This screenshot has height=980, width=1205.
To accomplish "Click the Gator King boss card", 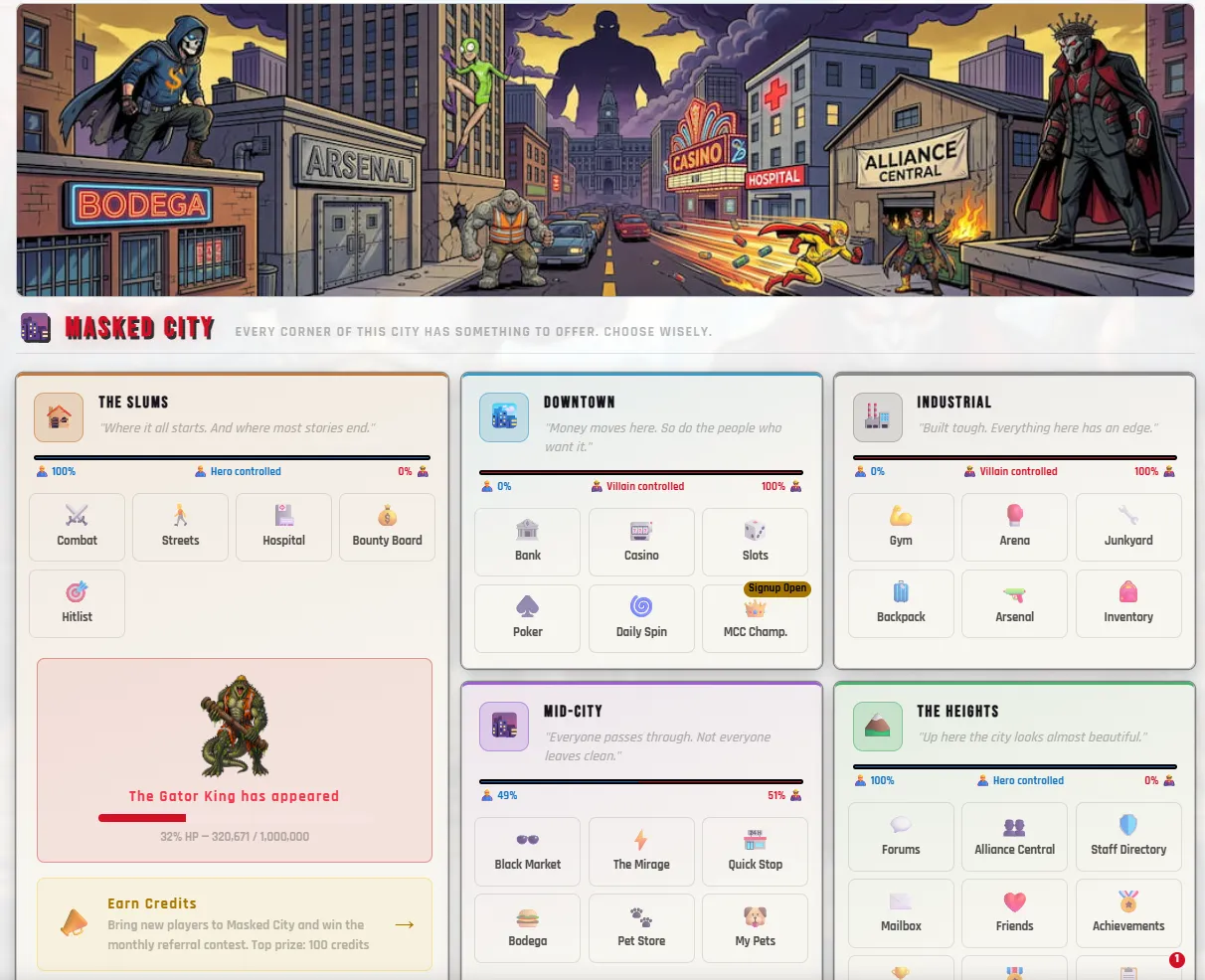I will [235, 760].
